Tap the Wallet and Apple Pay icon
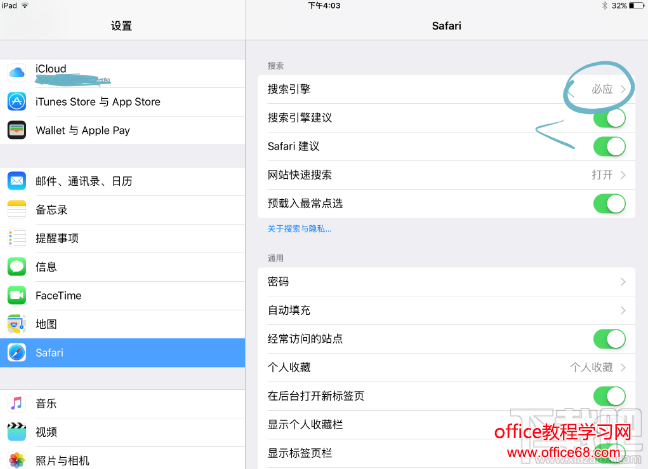The height and width of the screenshot is (469, 650). 17,130
